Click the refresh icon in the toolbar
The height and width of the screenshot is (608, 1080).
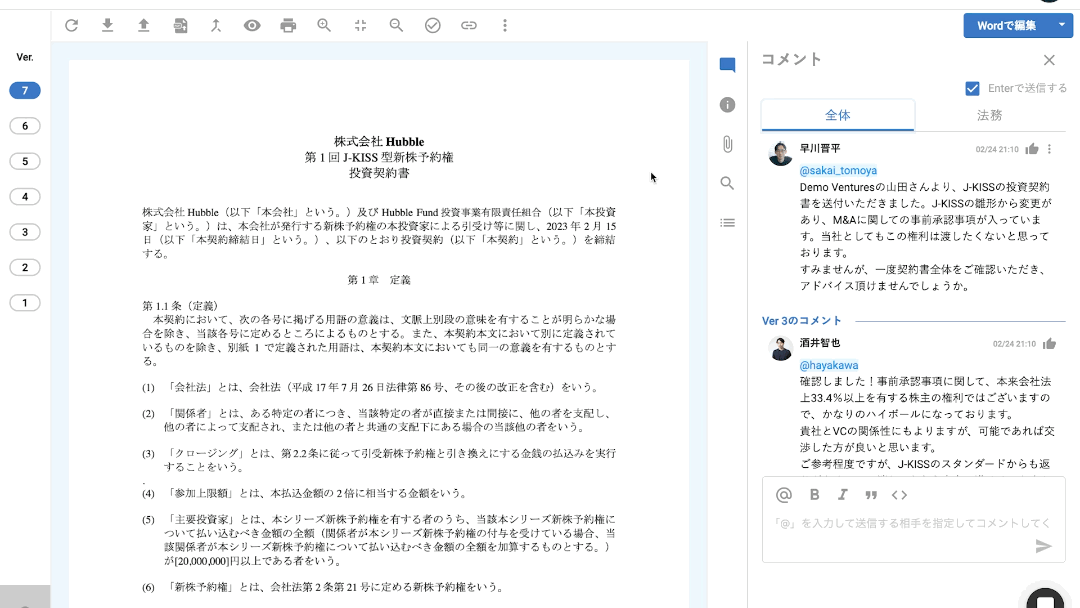(x=71, y=25)
